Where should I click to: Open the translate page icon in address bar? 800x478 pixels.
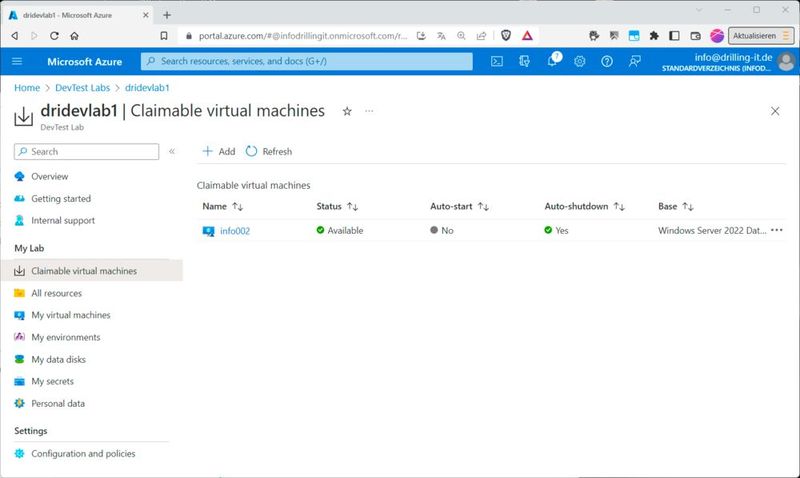tap(441, 36)
